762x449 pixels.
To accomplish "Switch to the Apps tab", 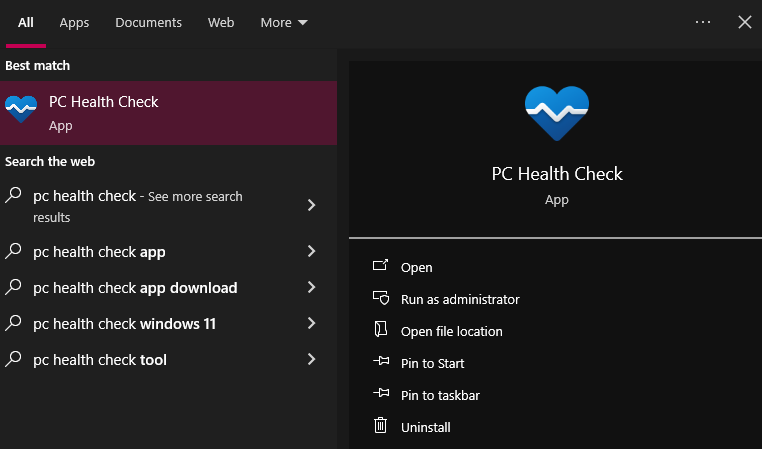I will click(x=74, y=23).
